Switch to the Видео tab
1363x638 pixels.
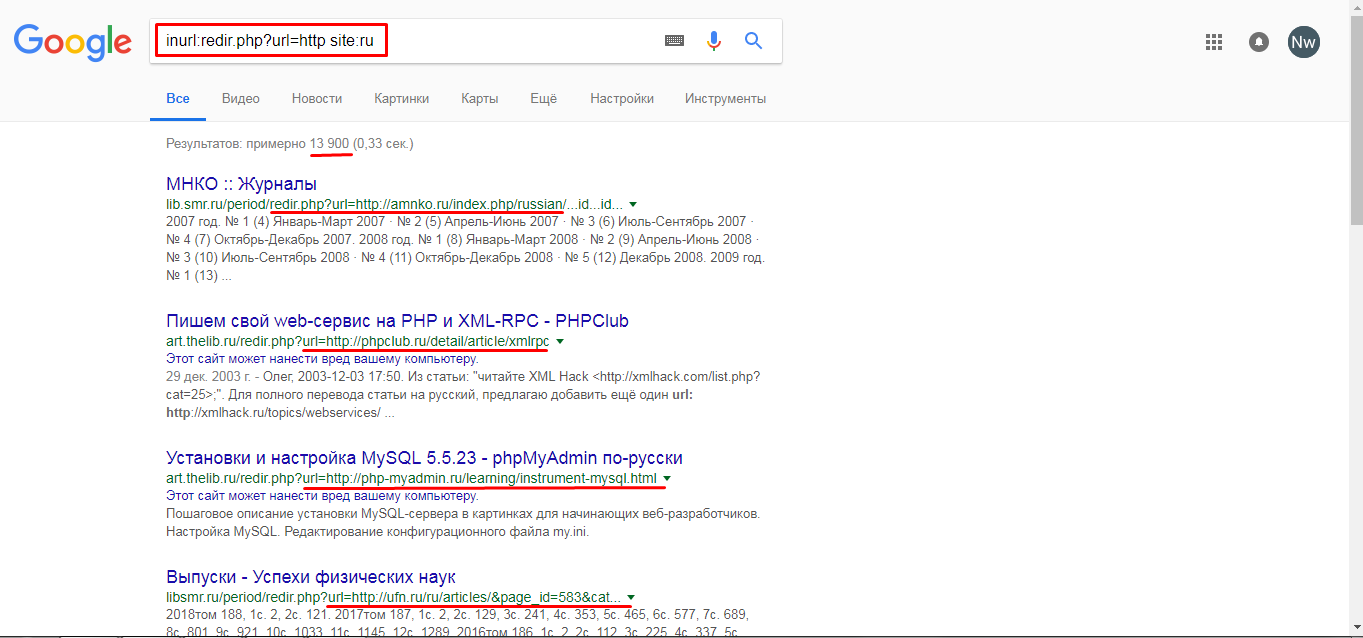[x=241, y=98]
